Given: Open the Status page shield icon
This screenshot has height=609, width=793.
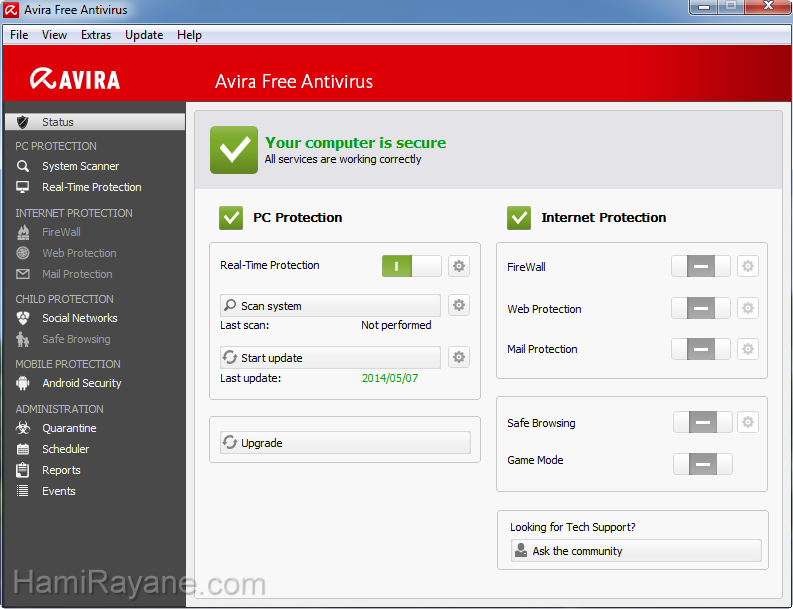Looking at the screenshot, I should coord(23,122).
